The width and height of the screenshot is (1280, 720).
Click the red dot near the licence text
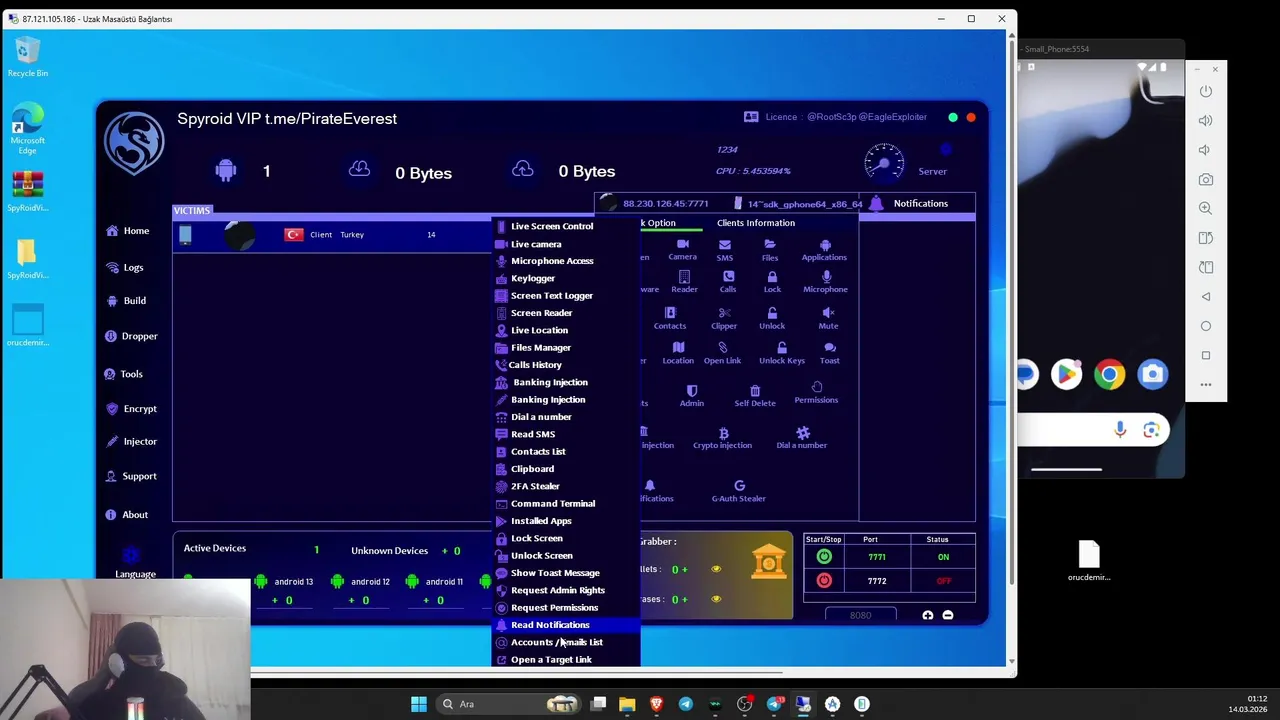[x=971, y=117]
